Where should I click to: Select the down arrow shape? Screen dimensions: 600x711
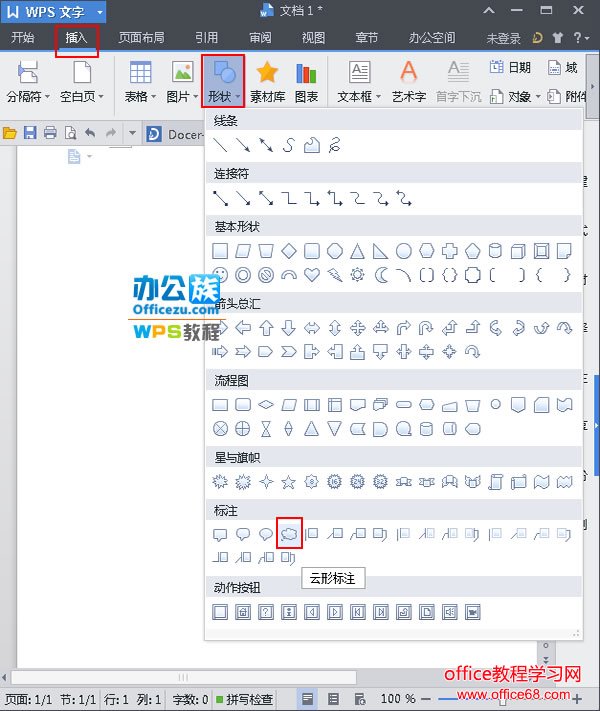click(289, 327)
